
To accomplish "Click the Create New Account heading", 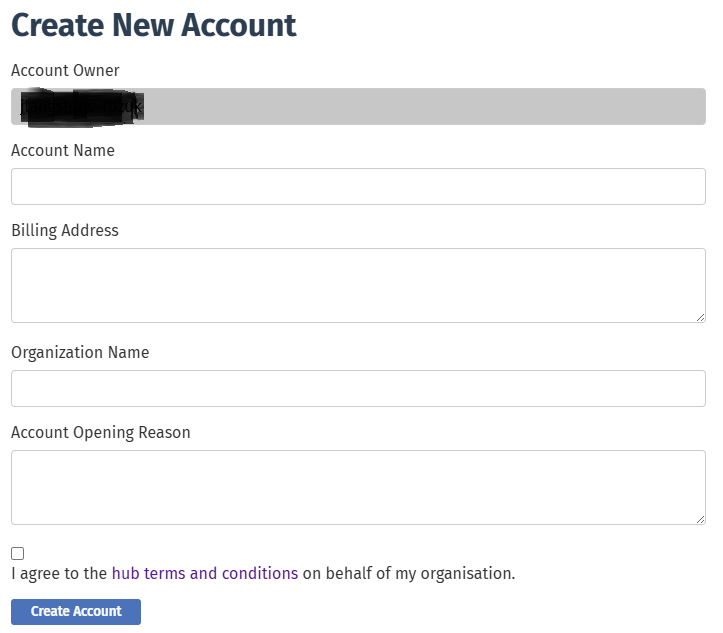I will click(x=154, y=25).
